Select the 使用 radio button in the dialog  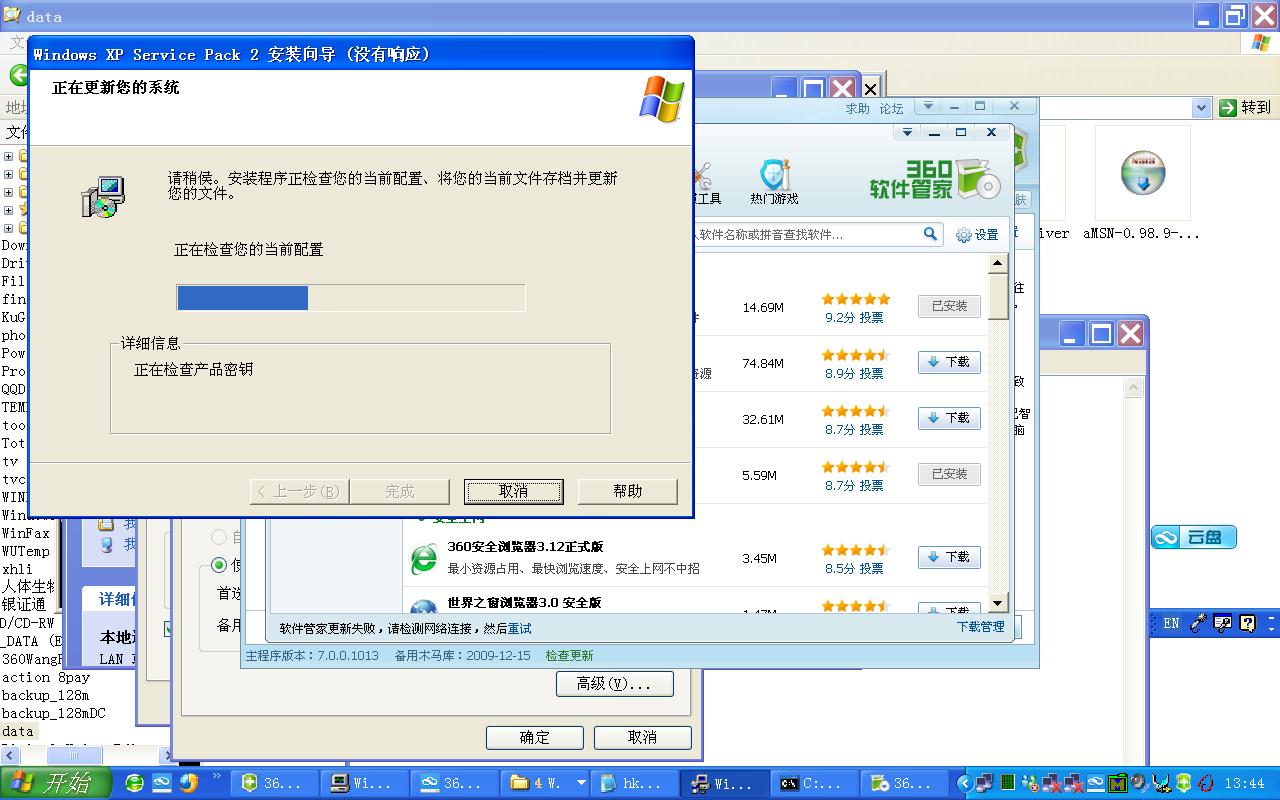pos(219,566)
